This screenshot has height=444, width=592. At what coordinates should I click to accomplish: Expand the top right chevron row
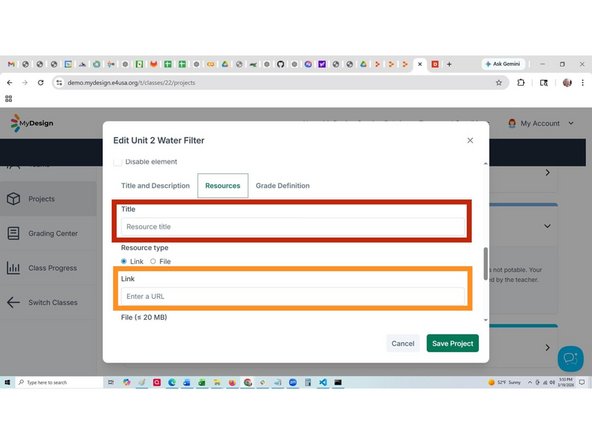[x=547, y=173]
